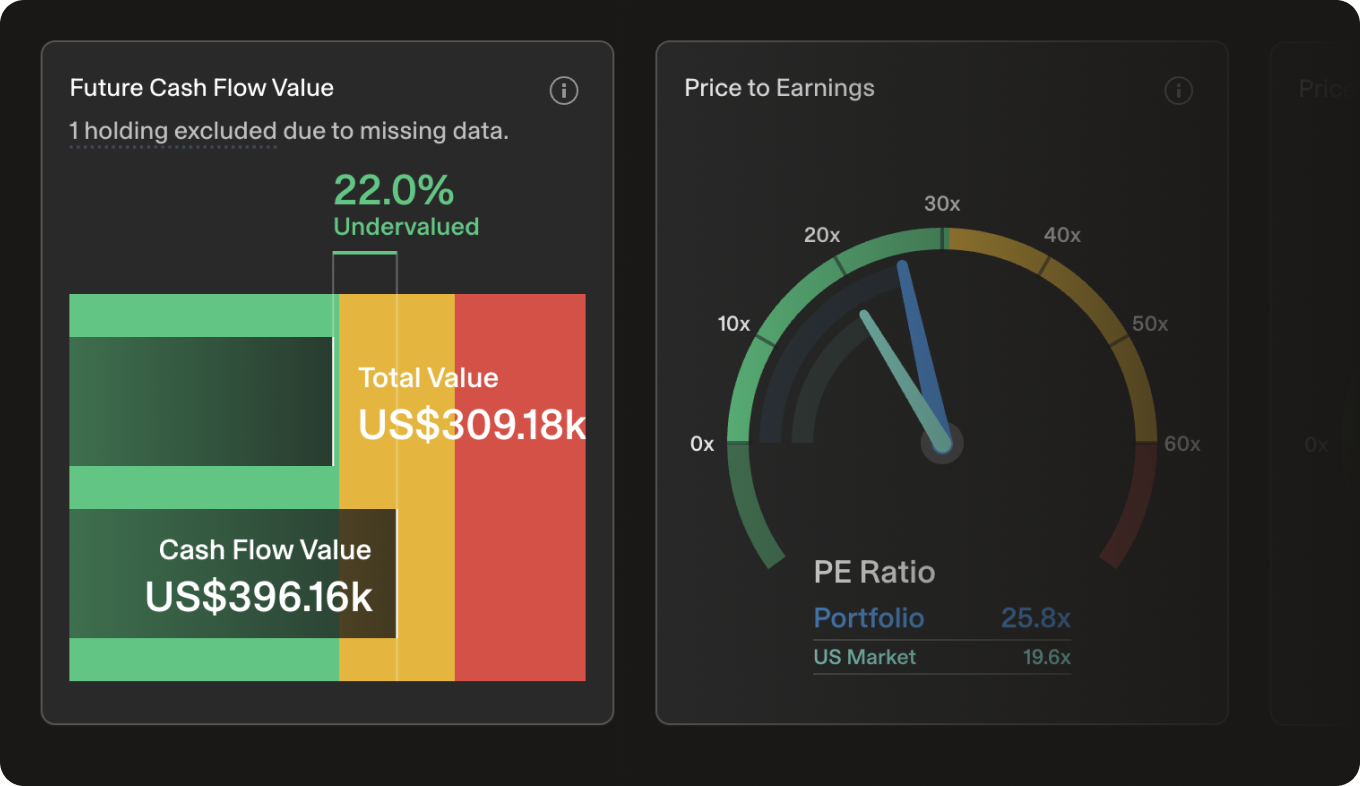1360x786 pixels.
Task: Click the 60x label on the PE gauge
Action: [x=1182, y=444]
